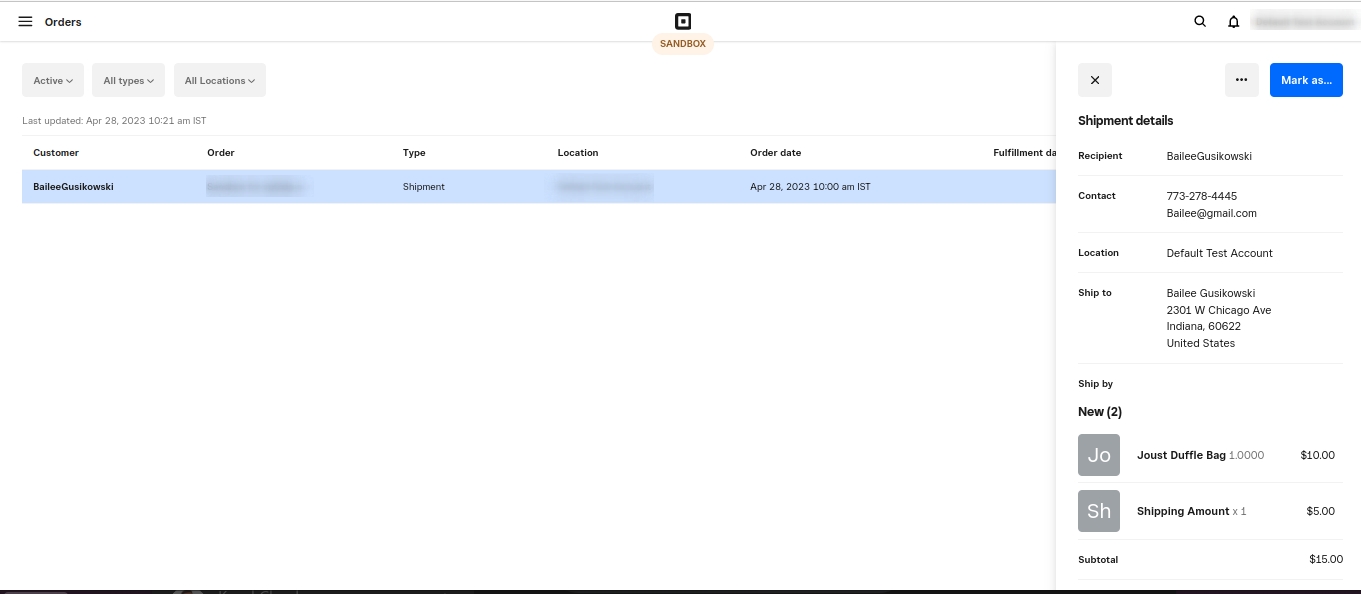Click the Bailee@gmail.com contact email
Image resolution: width=1361 pixels, height=594 pixels.
(x=1211, y=213)
